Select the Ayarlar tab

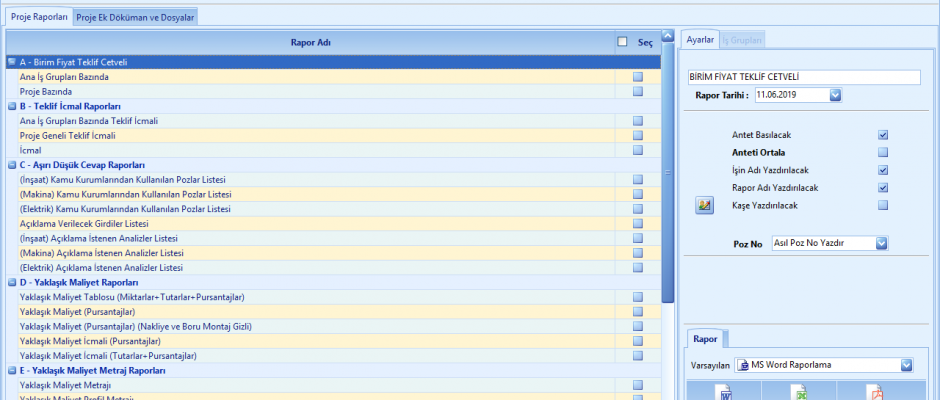click(699, 40)
